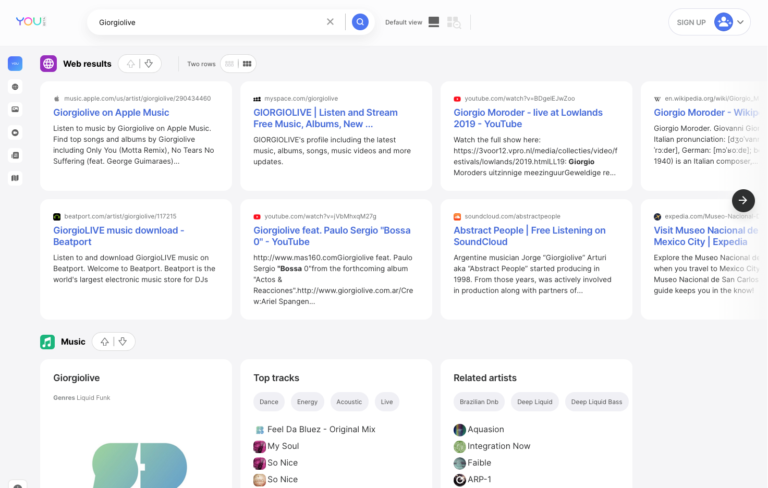Filter top tracks by Energy
Image resolution: width=768 pixels, height=488 pixels.
click(x=307, y=402)
